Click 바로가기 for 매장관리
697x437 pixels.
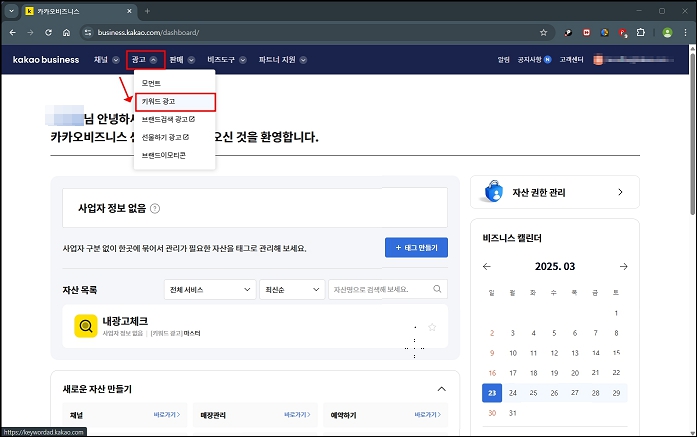297,415
